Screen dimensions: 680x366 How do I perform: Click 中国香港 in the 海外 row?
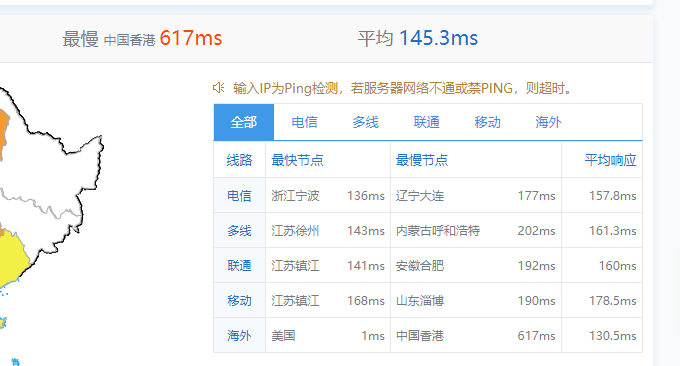[x=420, y=336]
